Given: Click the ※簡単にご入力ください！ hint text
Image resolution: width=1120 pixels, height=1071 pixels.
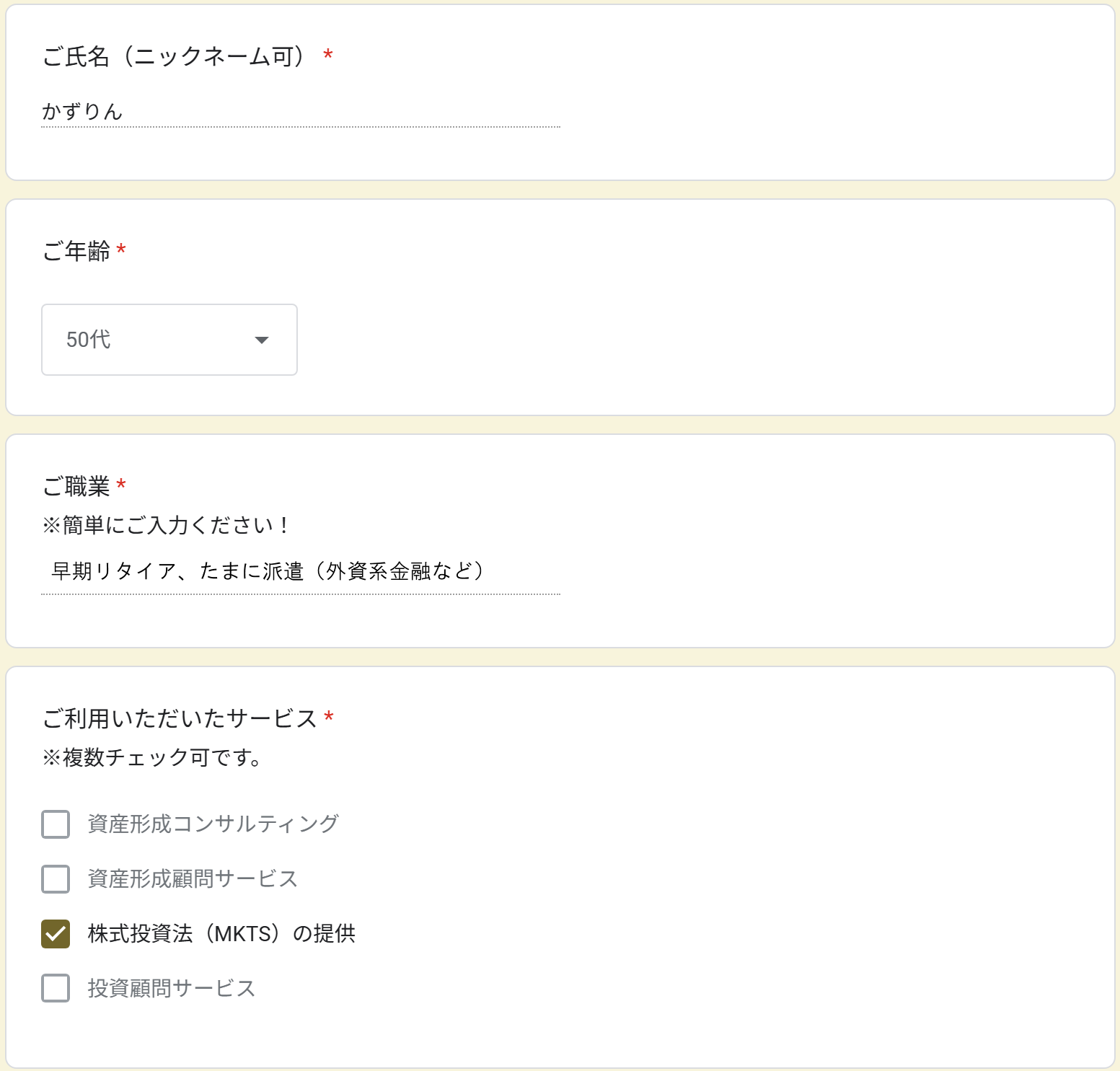Looking at the screenshot, I should (x=166, y=525).
